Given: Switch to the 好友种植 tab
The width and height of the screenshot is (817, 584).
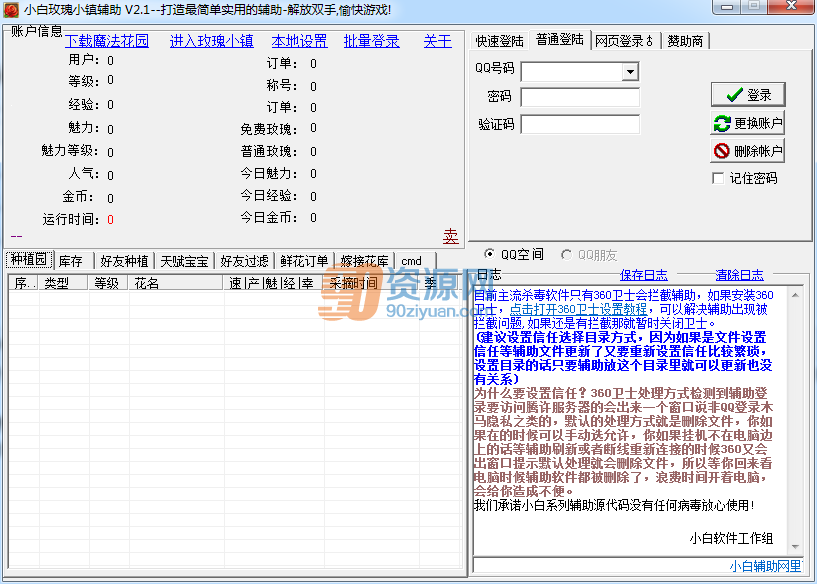Looking at the screenshot, I should (x=124, y=261).
